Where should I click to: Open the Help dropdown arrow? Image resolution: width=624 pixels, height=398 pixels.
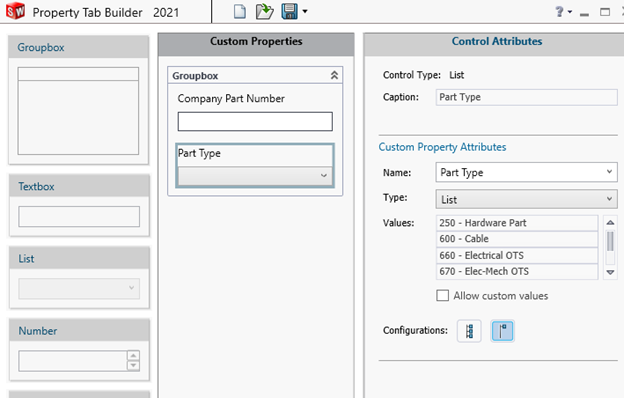[x=570, y=12]
